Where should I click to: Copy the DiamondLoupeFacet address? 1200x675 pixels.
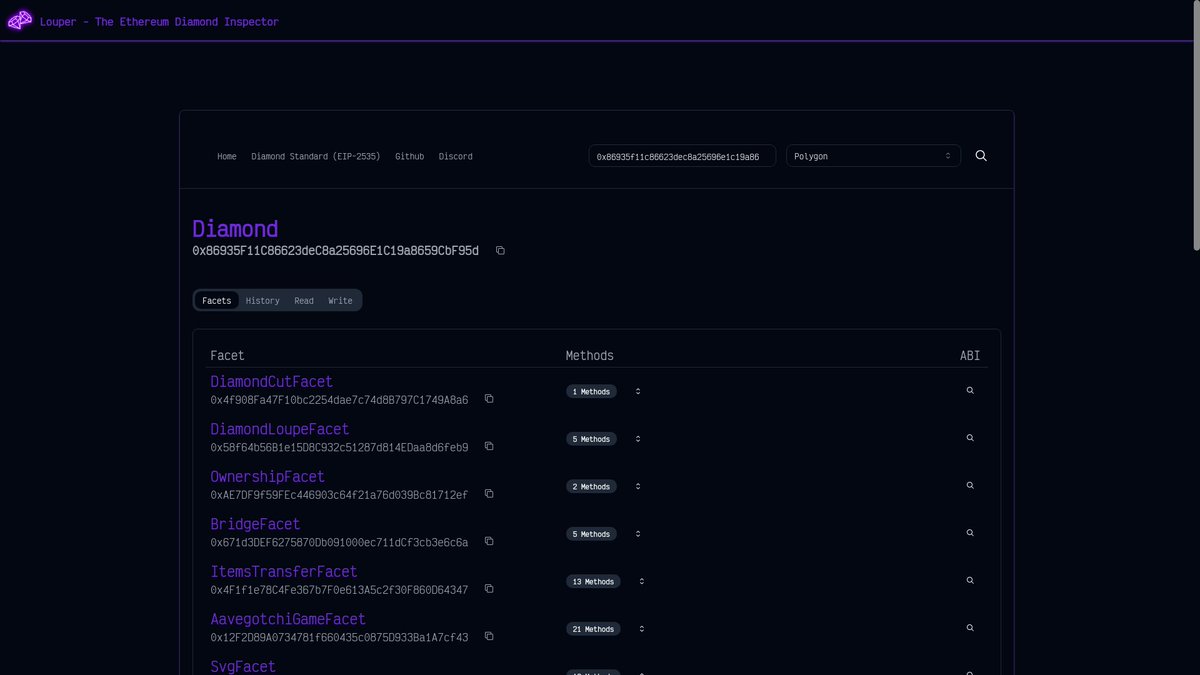(489, 447)
